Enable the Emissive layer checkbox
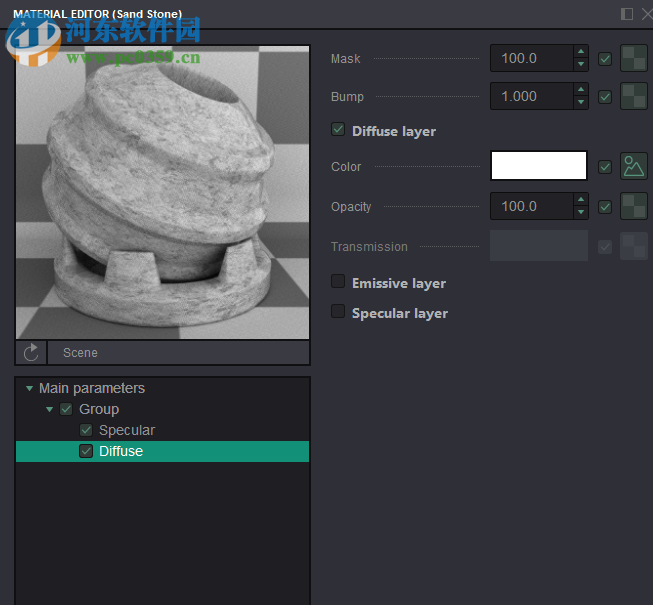Viewport: 653px width, 605px height. 338,281
